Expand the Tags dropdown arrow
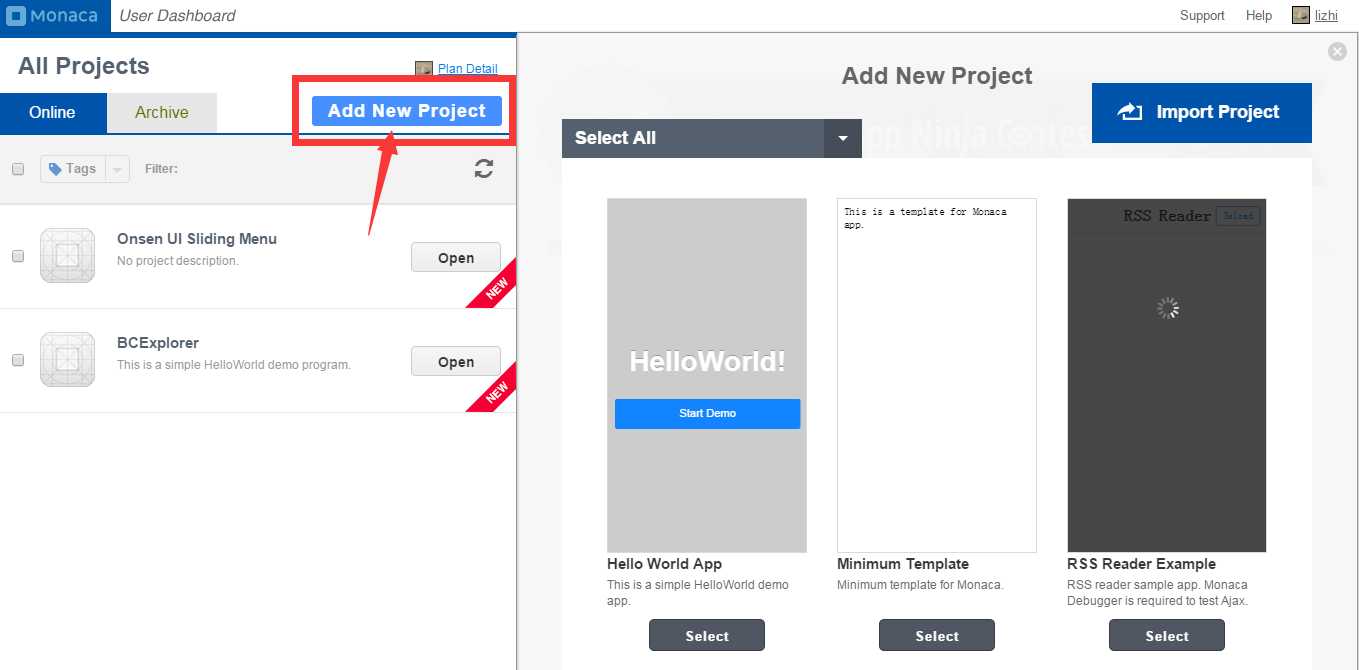The height and width of the screenshot is (670, 1359). tap(117, 169)
